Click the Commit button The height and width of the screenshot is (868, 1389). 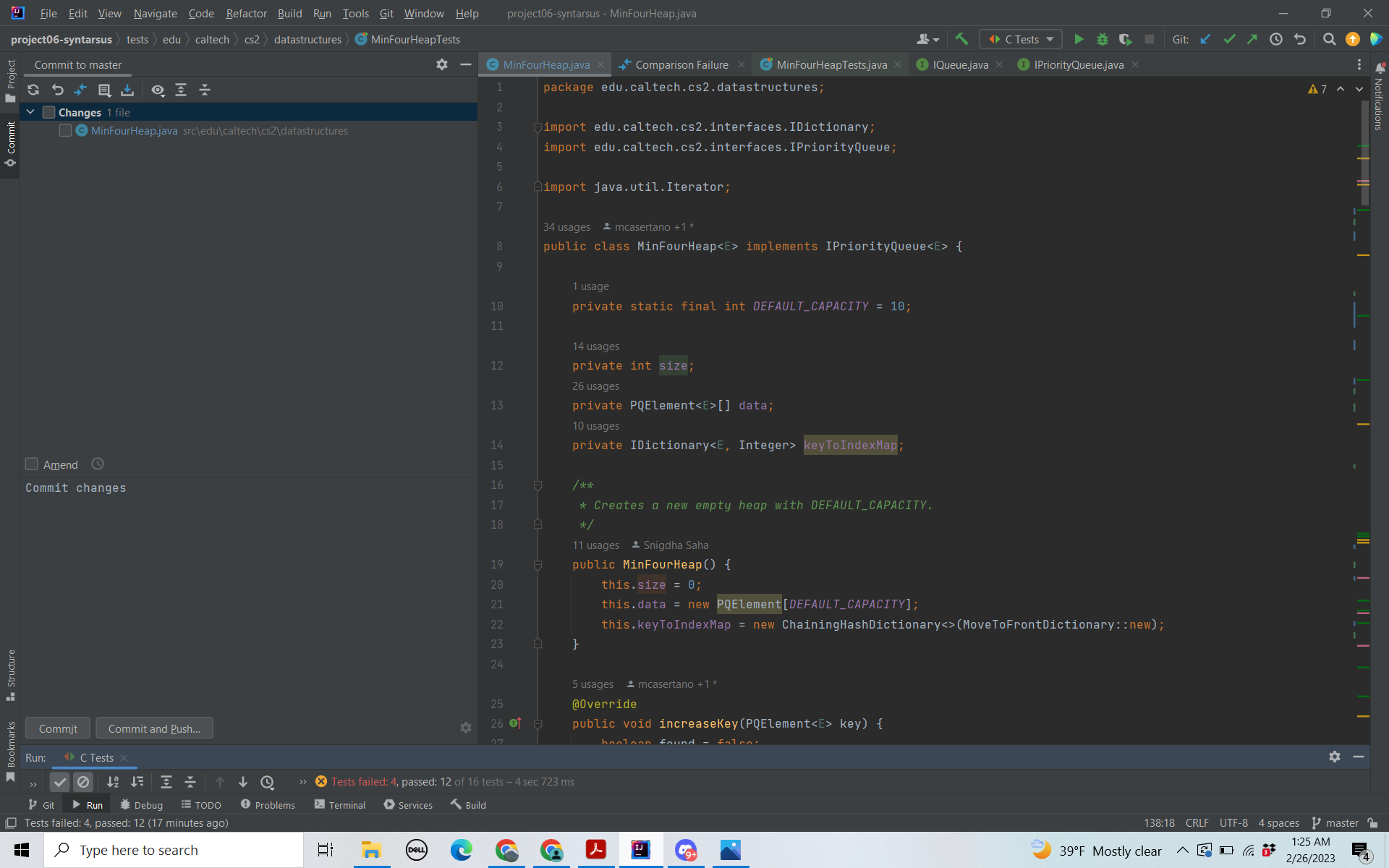[x=58, y=728]
